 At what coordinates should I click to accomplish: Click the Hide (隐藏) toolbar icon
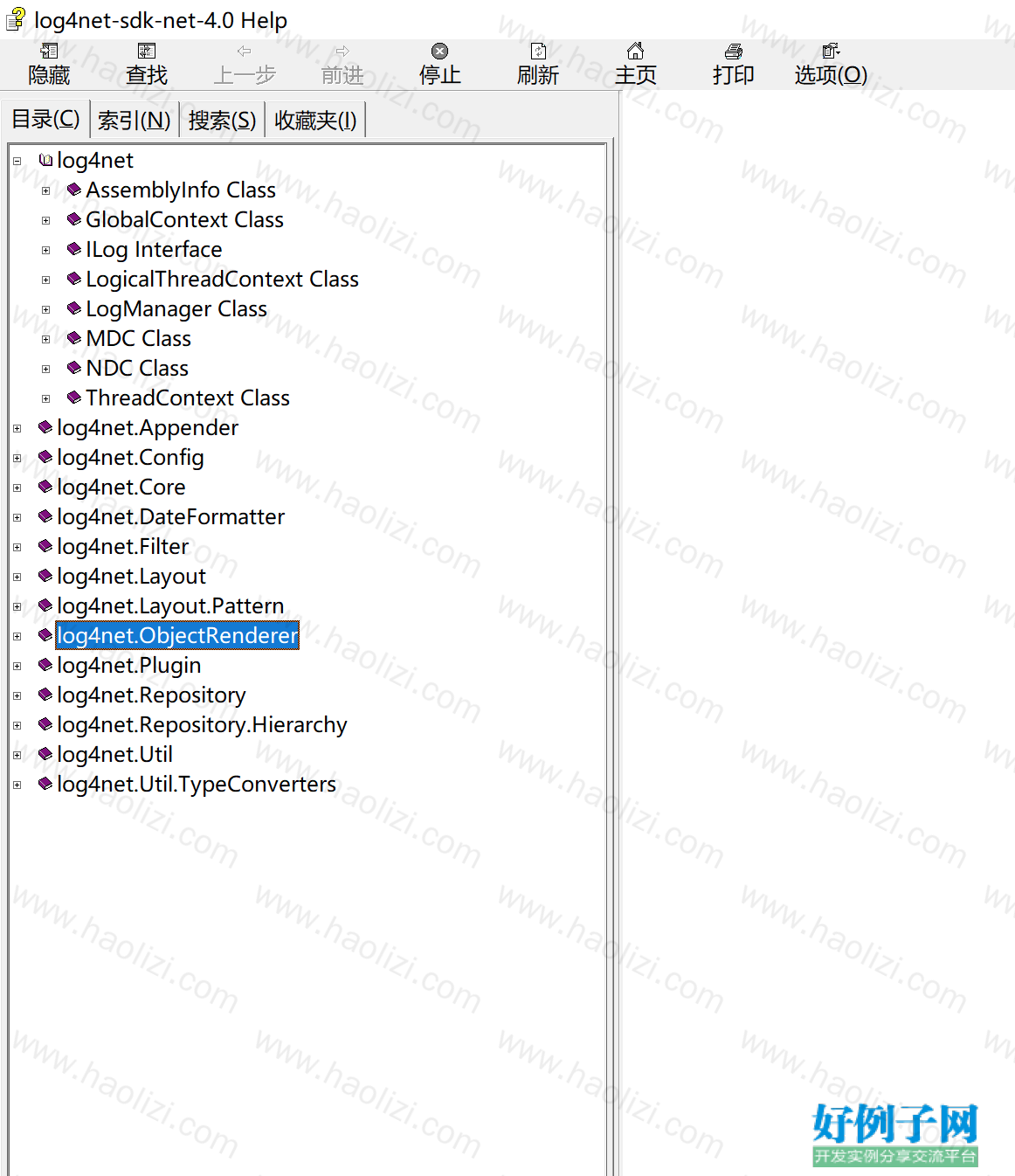tap(49, 52)
